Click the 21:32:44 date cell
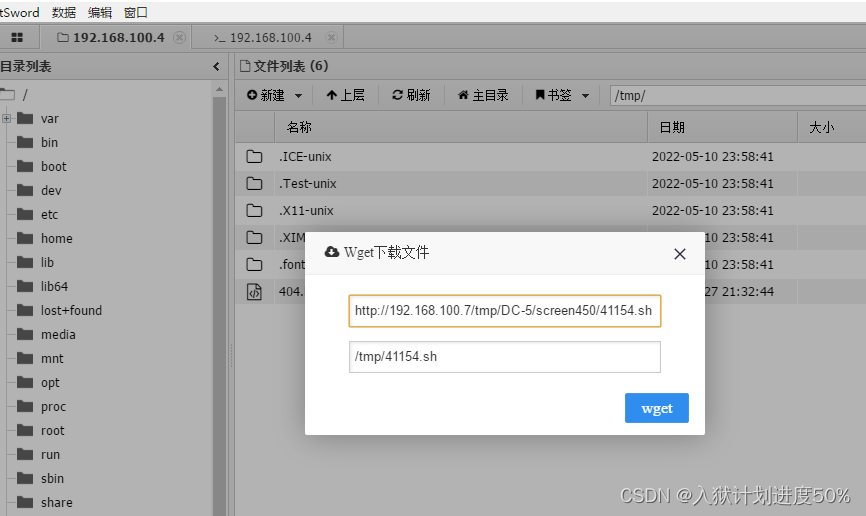Image resolution: width=866 pixels, height=516 pixels. click(739, 292)
